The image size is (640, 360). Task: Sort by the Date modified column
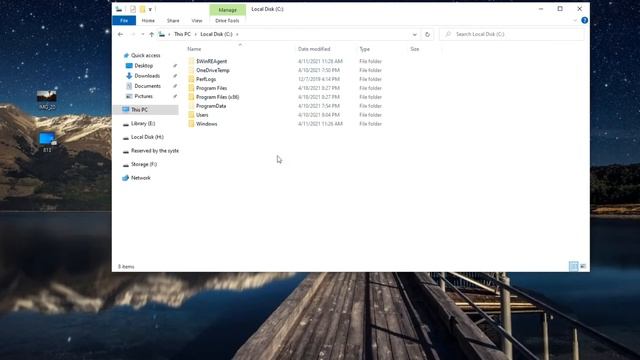tap(314, 49)
